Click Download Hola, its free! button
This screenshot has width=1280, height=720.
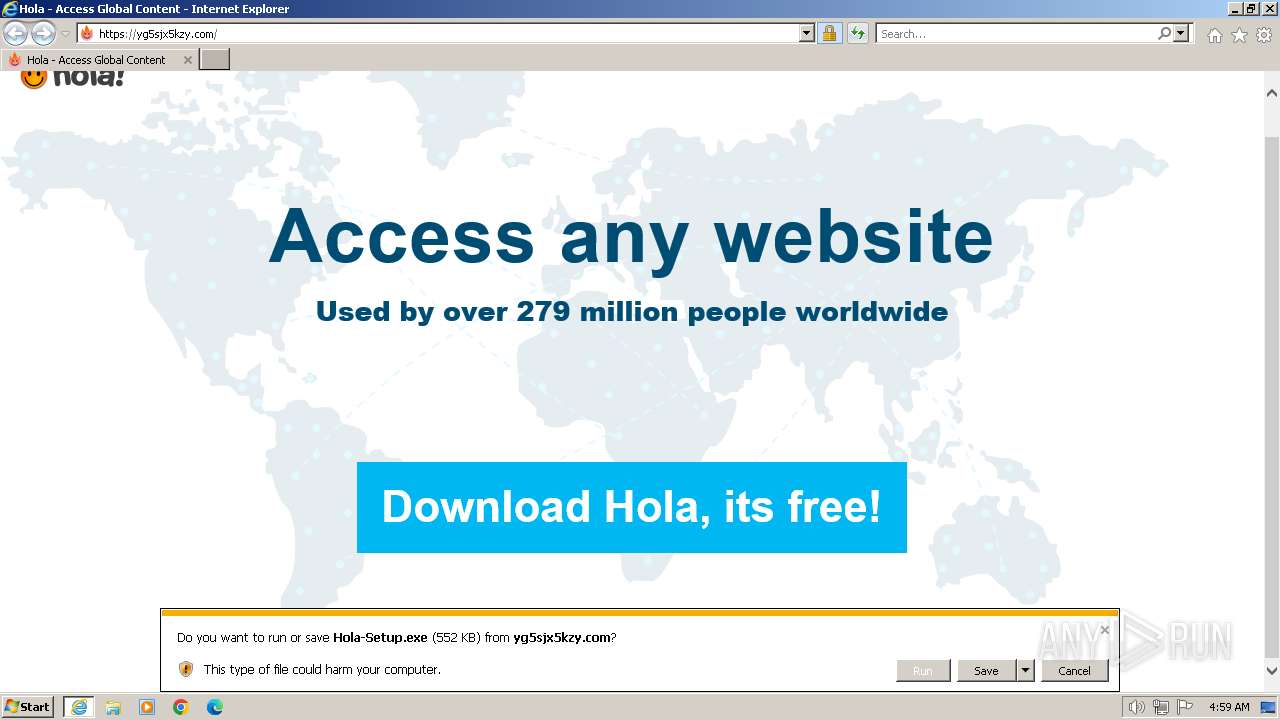point(632,507)
